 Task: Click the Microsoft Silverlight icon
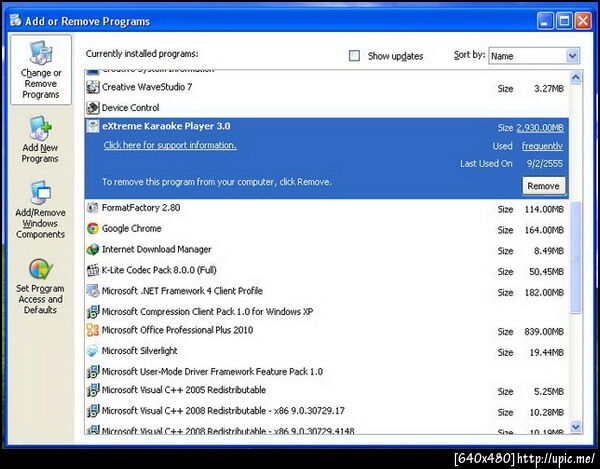(93, 351)
